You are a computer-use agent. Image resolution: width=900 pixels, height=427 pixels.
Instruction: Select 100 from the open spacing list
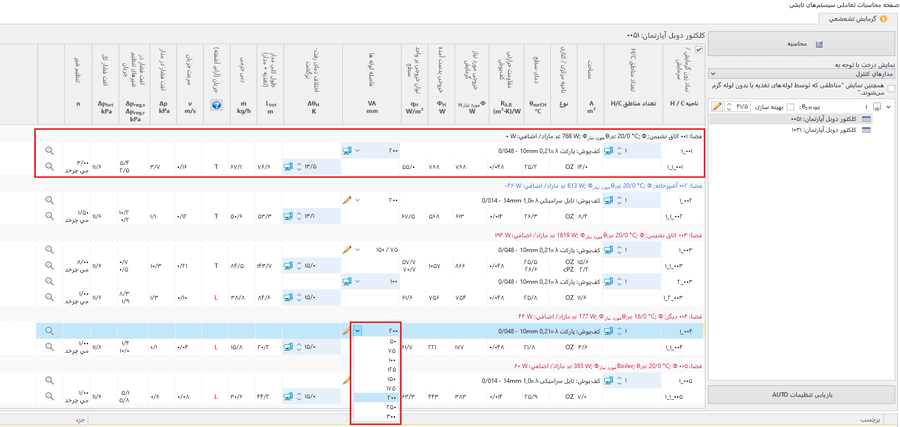(392, 360)
